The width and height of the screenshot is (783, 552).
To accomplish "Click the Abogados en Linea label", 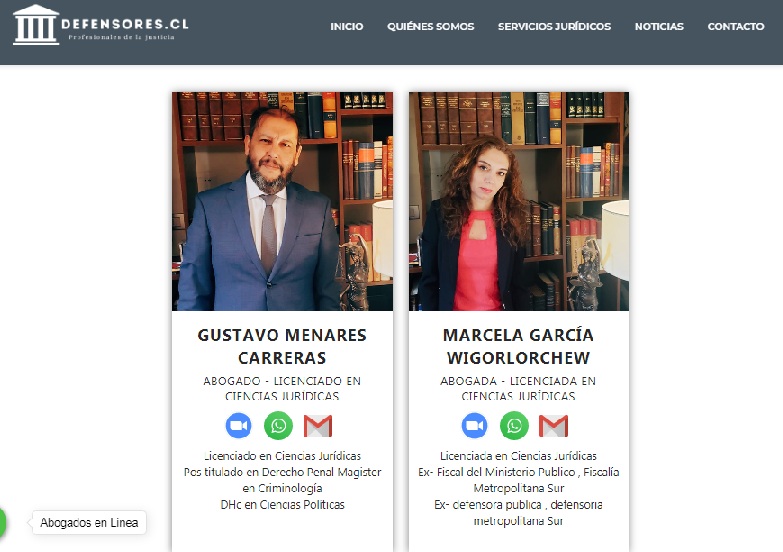I will pyautogui.click(x=89, y=523).
